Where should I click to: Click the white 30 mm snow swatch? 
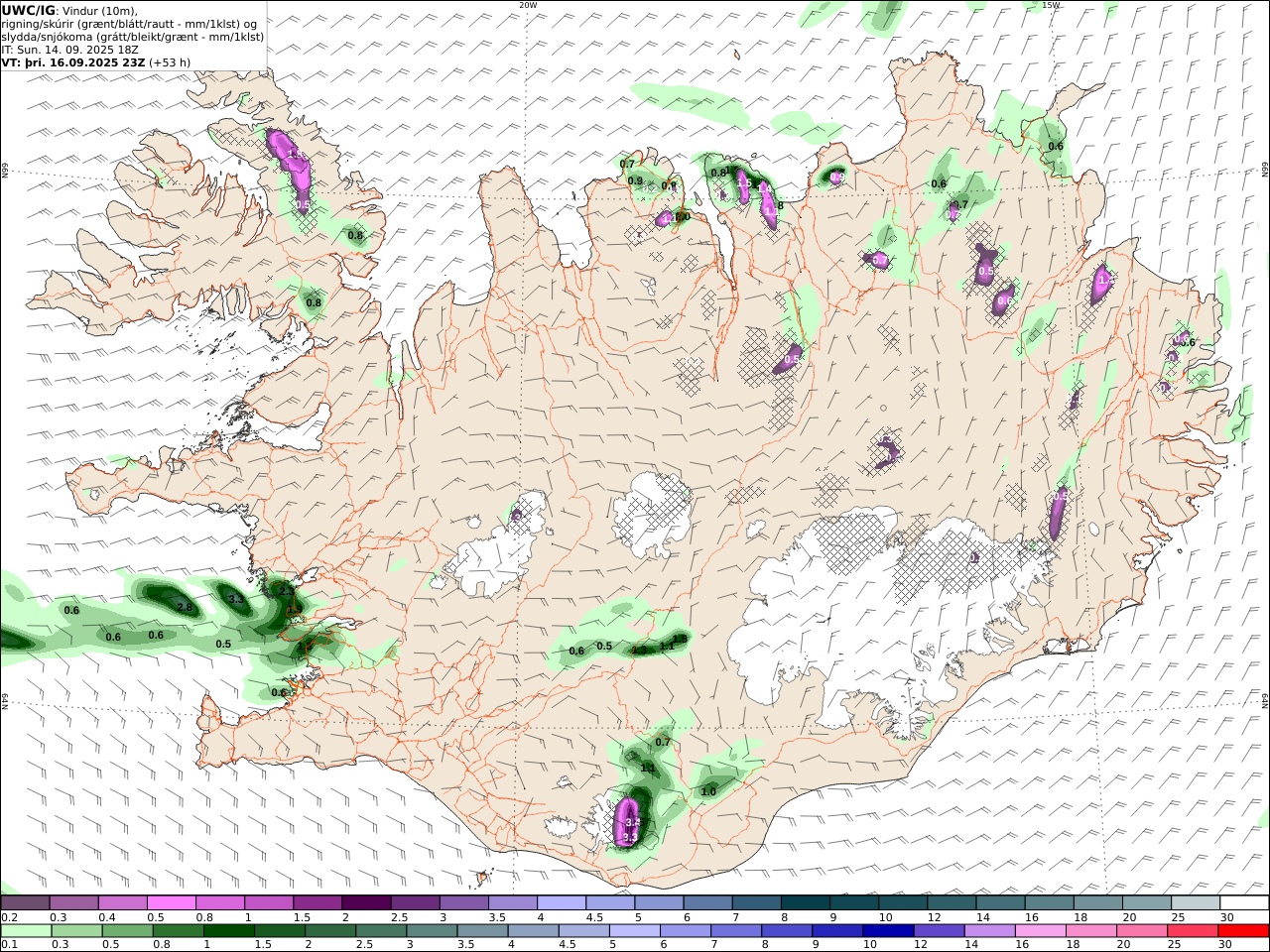[1244, 903]
